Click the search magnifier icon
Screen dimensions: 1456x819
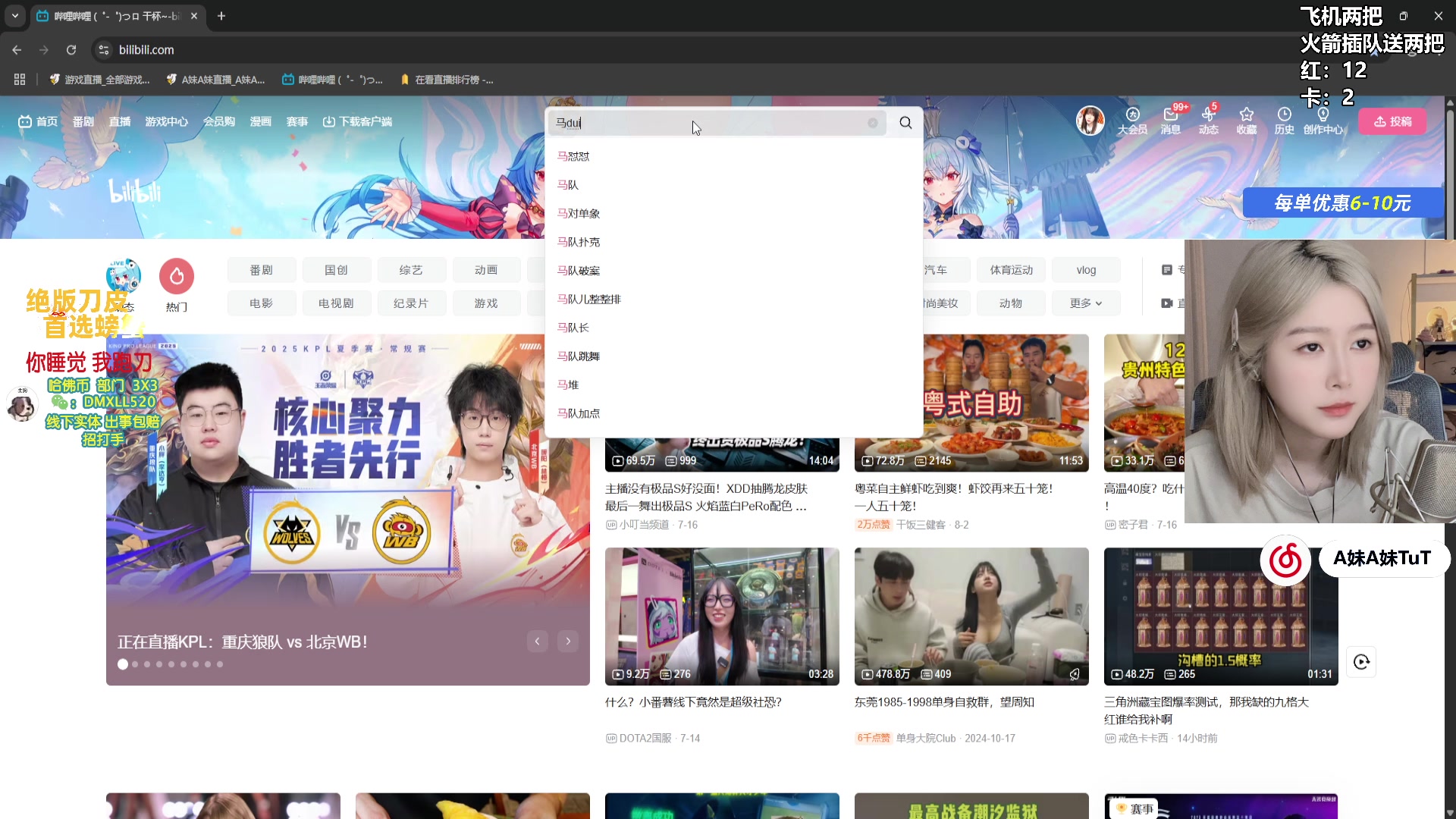[905, 123]
